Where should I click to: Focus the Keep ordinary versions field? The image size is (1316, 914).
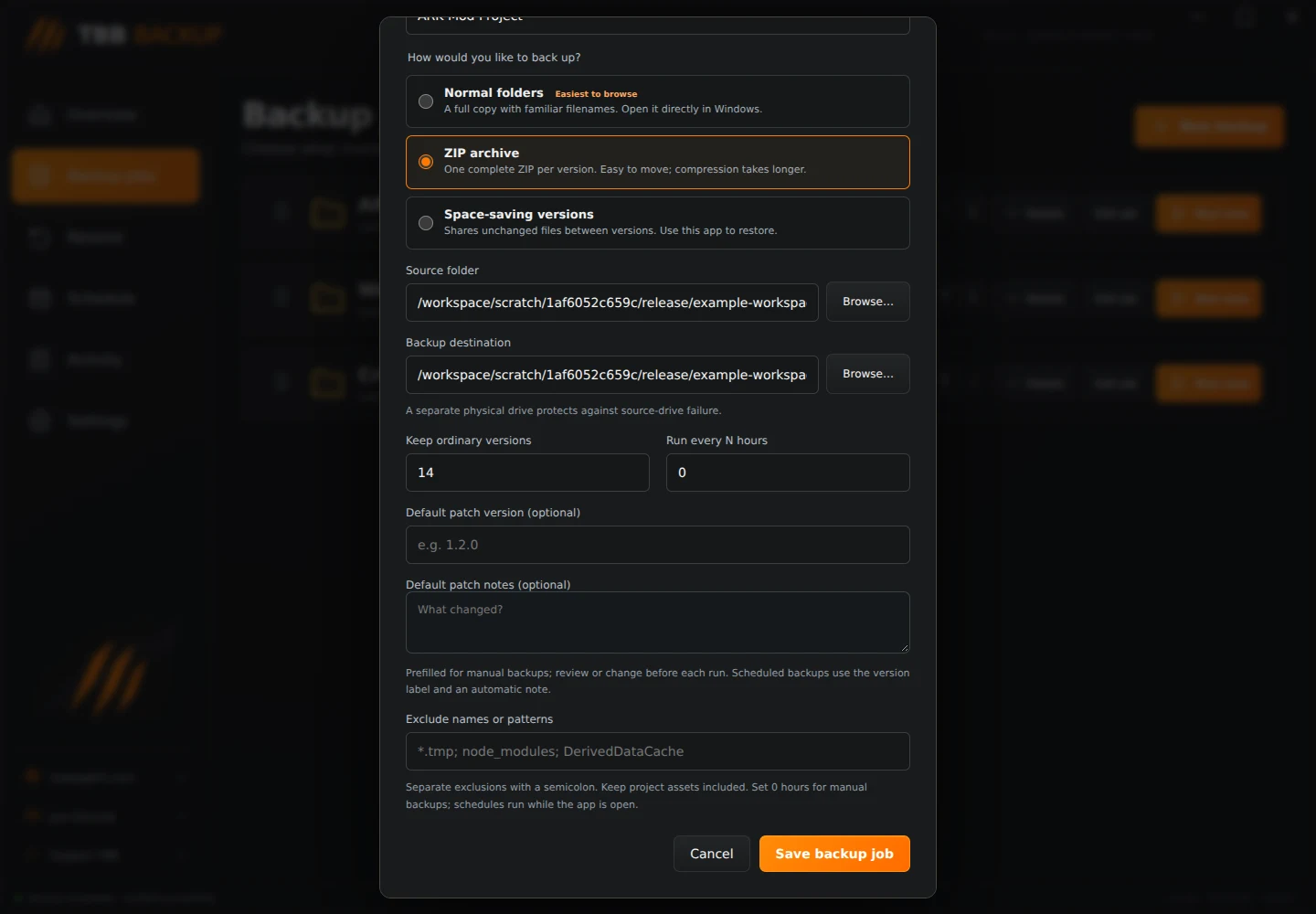[x=527, y=473]
